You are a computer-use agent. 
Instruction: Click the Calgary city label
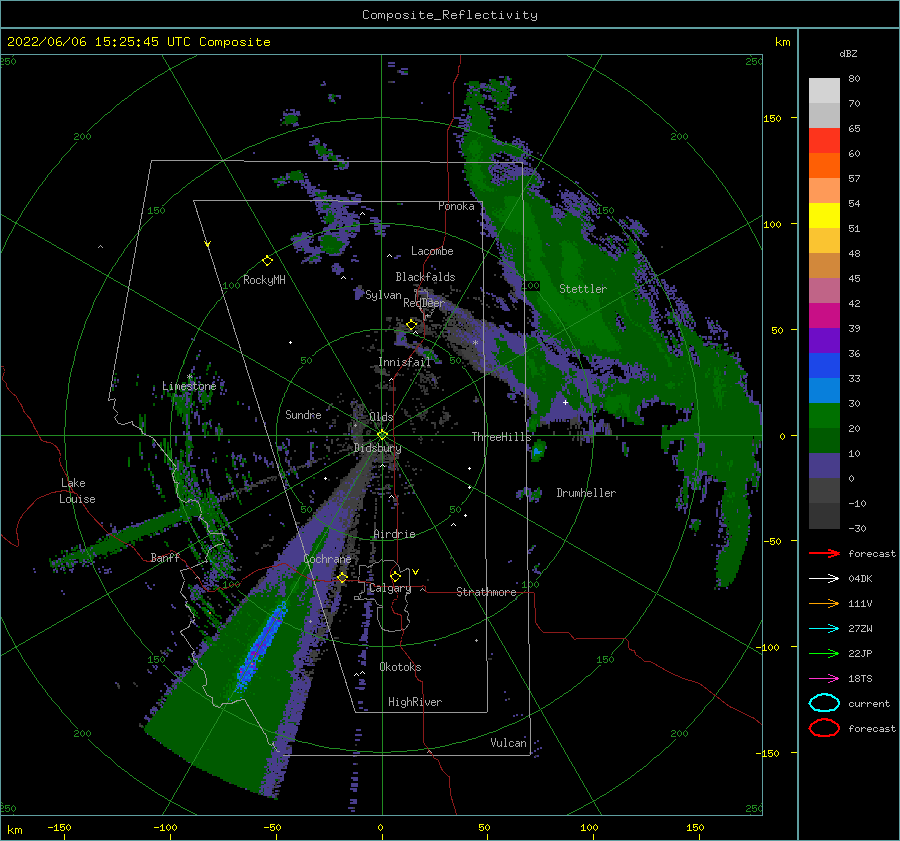[390, 588]
